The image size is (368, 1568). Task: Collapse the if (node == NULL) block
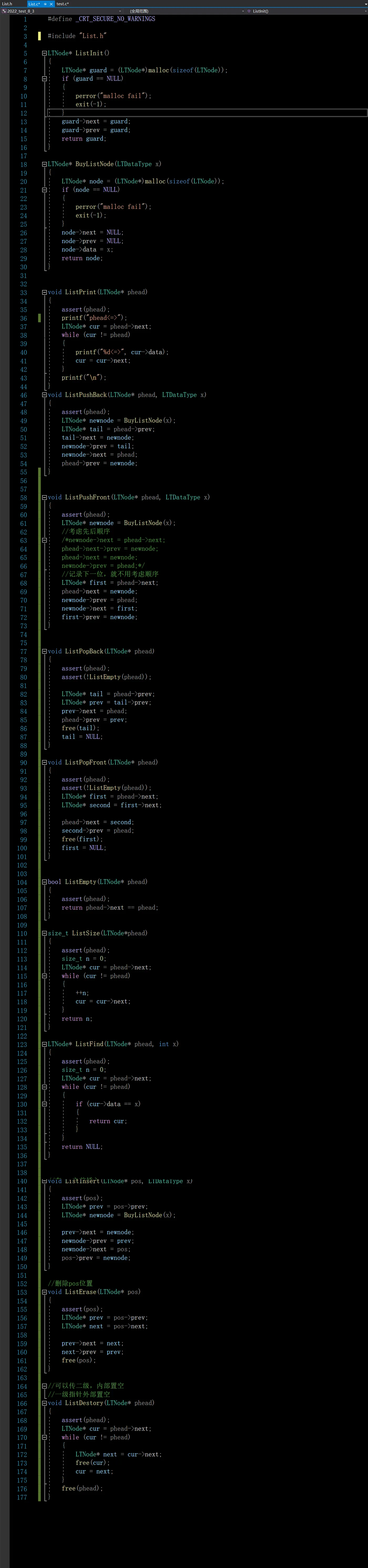44,190
